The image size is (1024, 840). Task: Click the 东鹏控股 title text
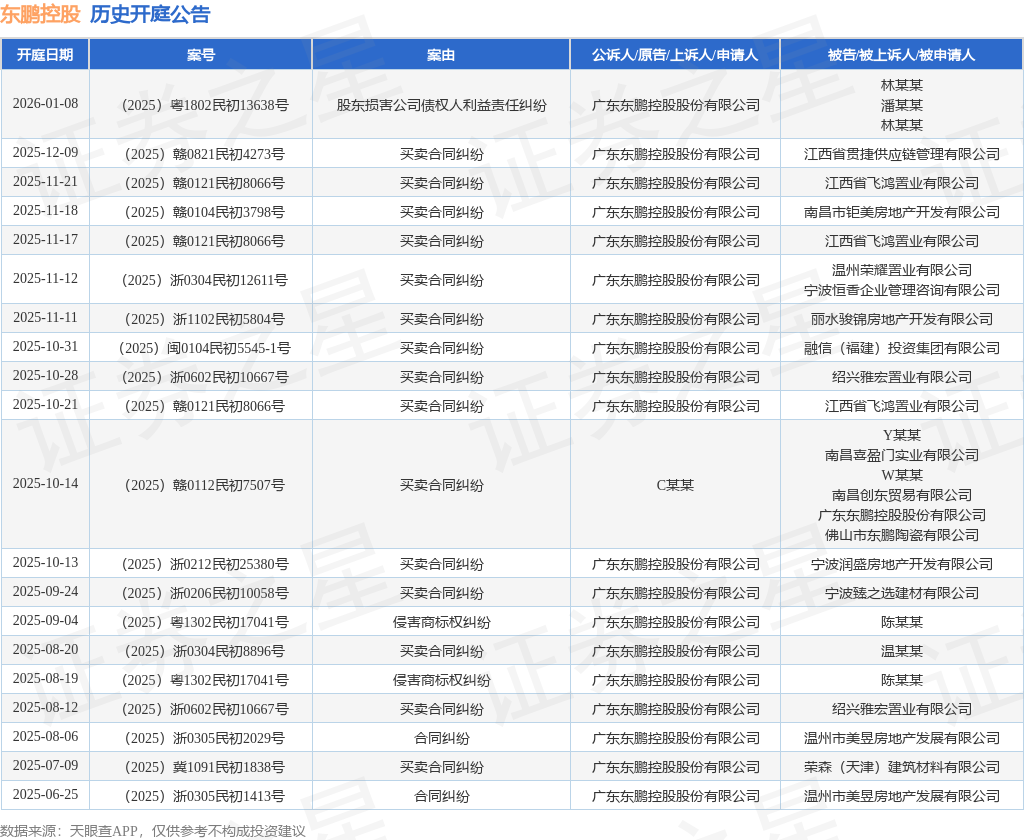click(x=40, y=14)
